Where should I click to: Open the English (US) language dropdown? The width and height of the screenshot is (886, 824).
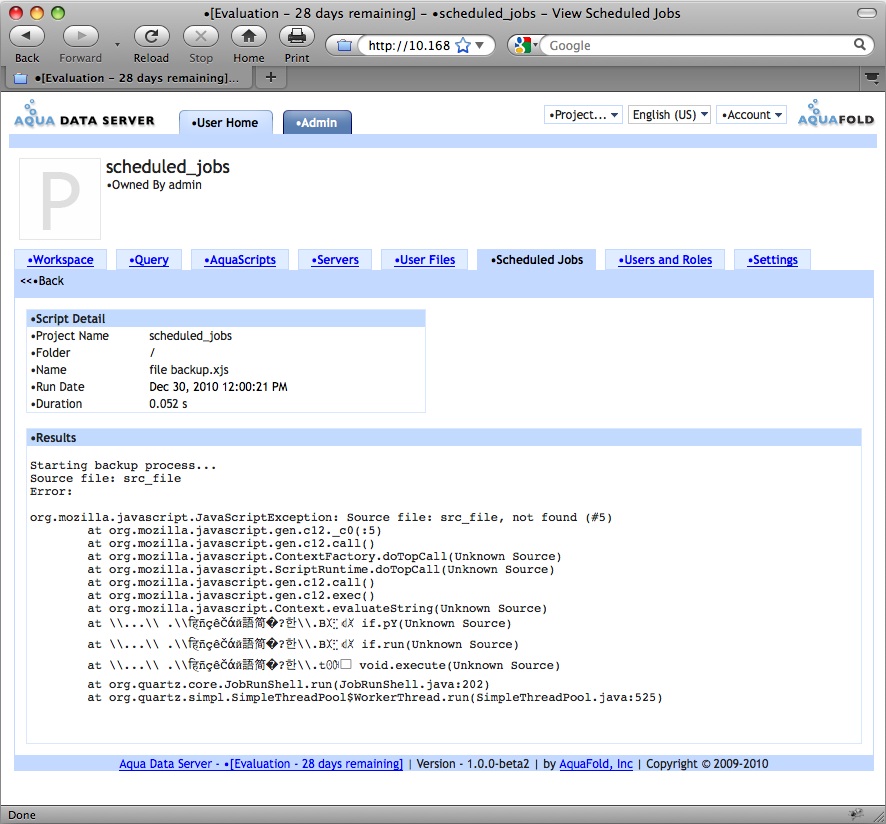(x=670, y=115)
